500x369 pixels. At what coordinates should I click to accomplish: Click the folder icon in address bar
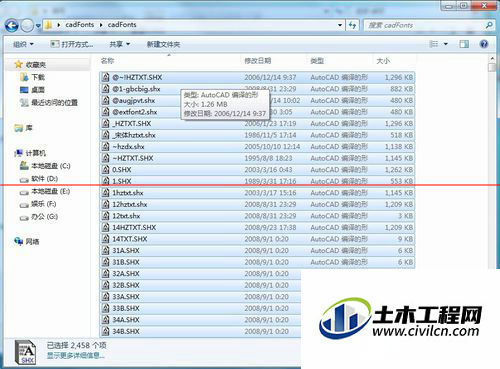[x=49, y=25]
